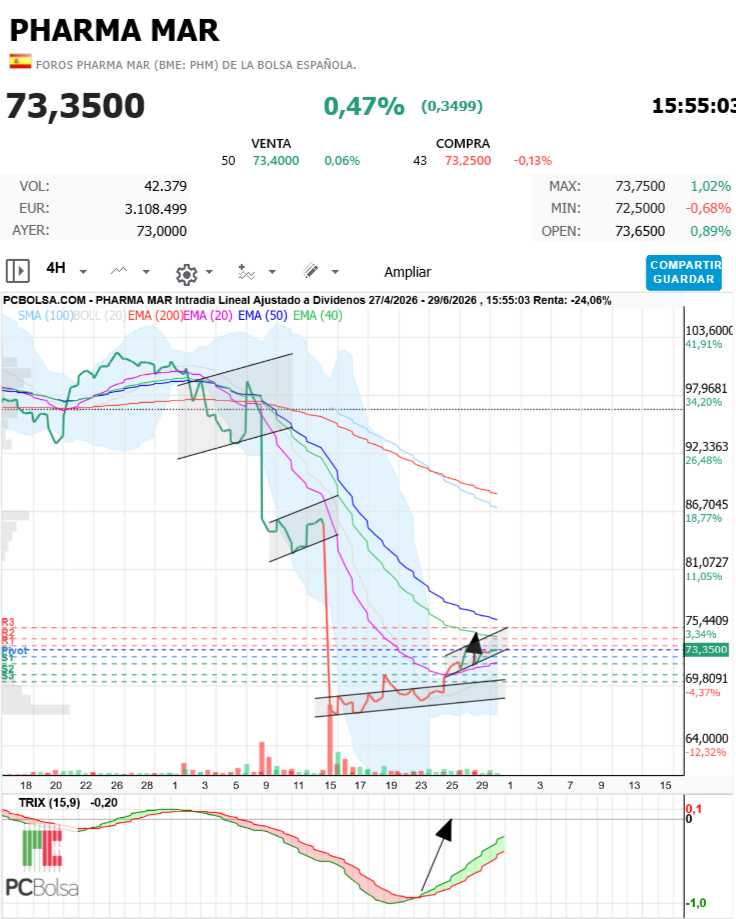Toggle the SMA (100) indicator label
Viewport: 736px width, 919px height.
(x=45, y=315)
